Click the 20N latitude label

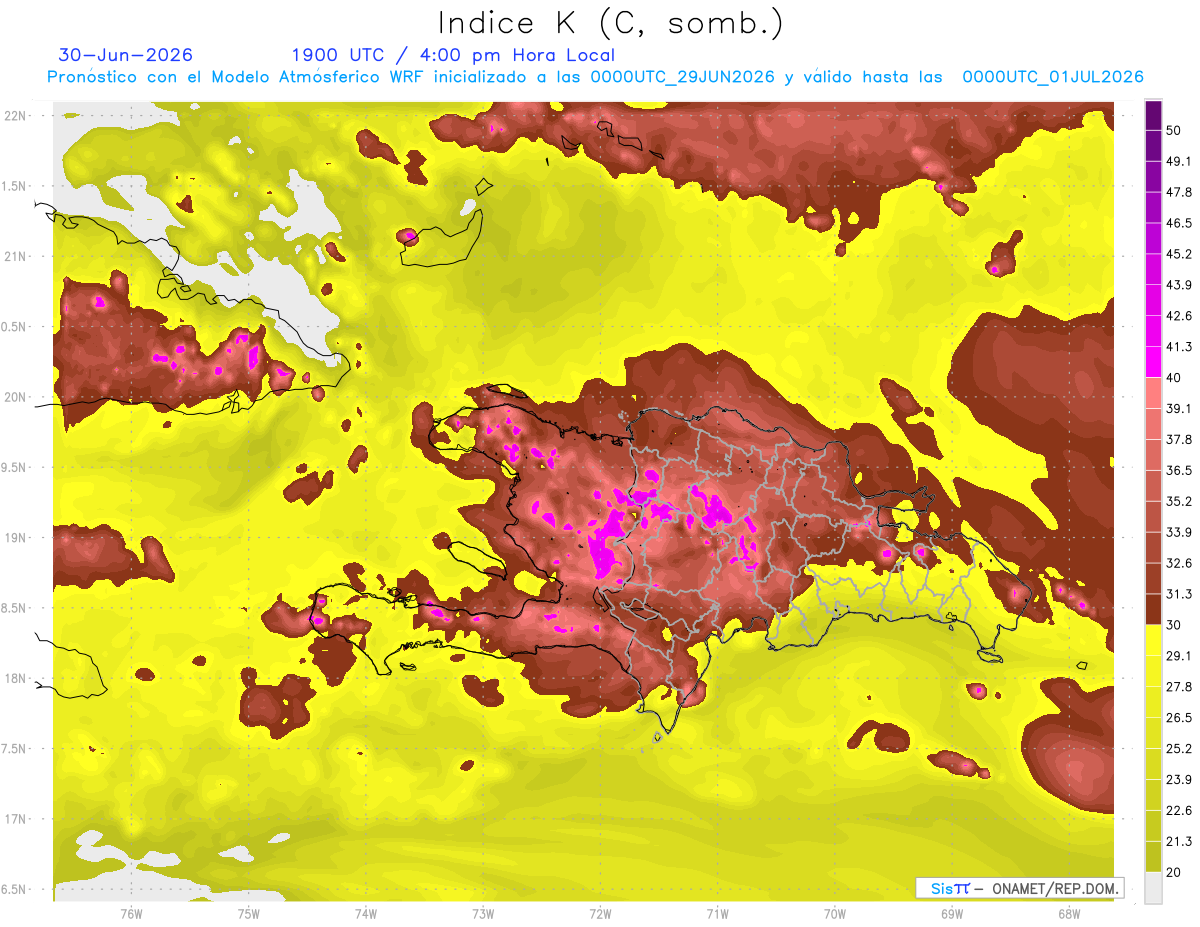point(16,397)
